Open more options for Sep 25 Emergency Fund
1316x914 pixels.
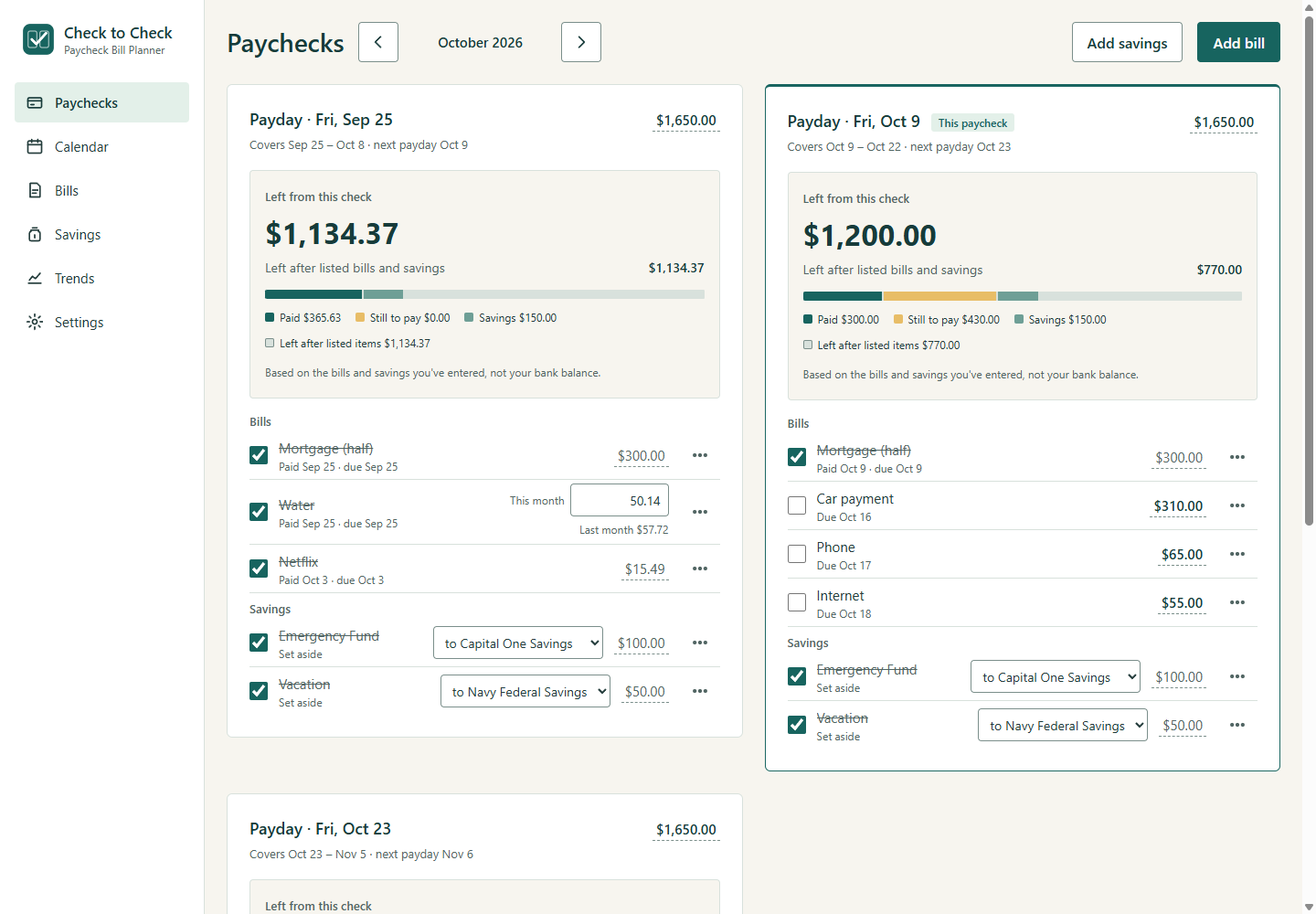[700, 643]
